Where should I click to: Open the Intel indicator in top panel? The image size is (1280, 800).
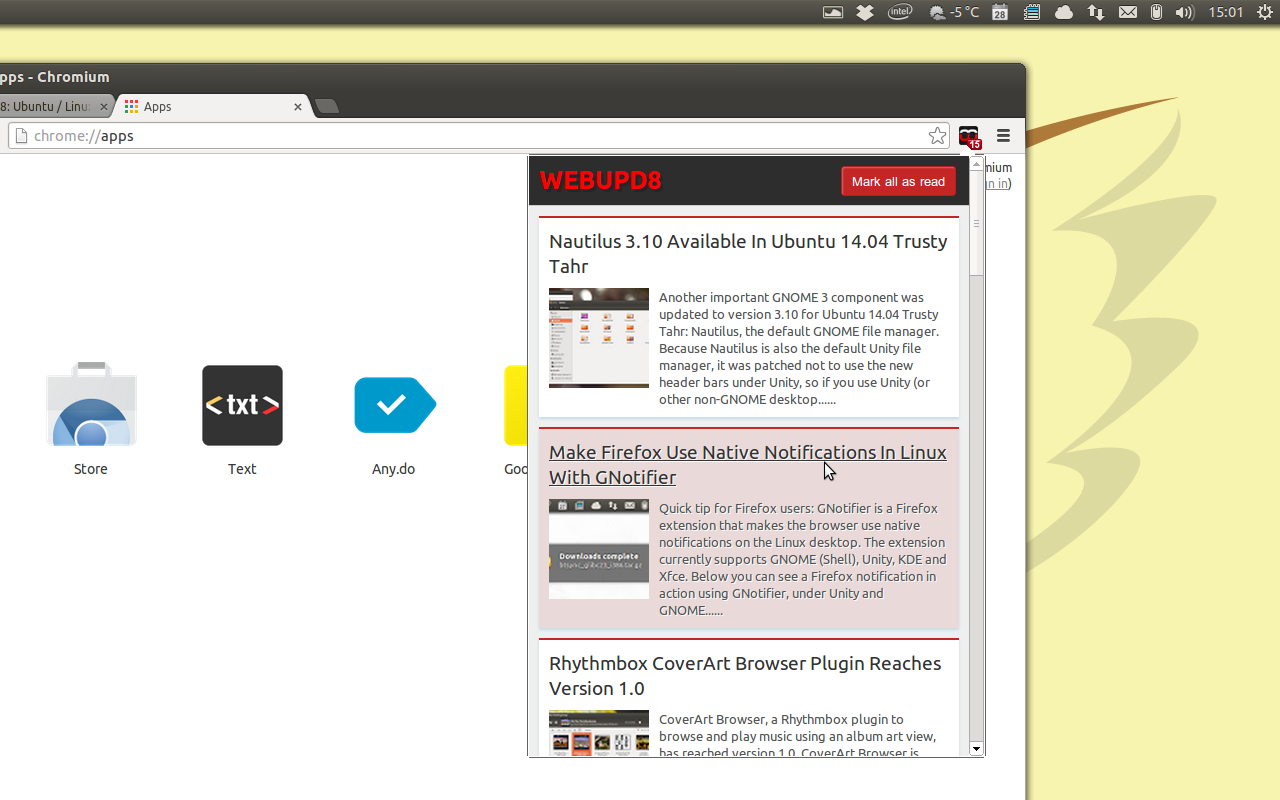tap(900, 12)
